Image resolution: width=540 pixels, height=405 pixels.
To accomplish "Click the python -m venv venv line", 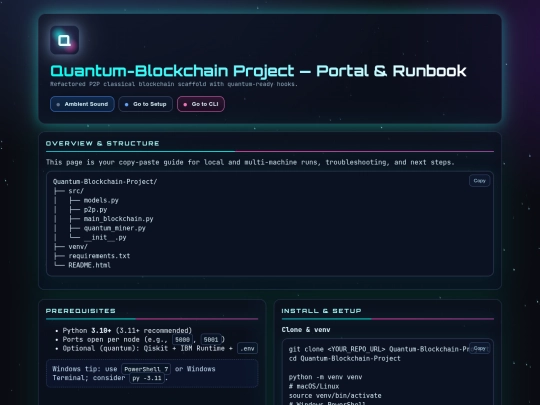I will click(325, 377).
